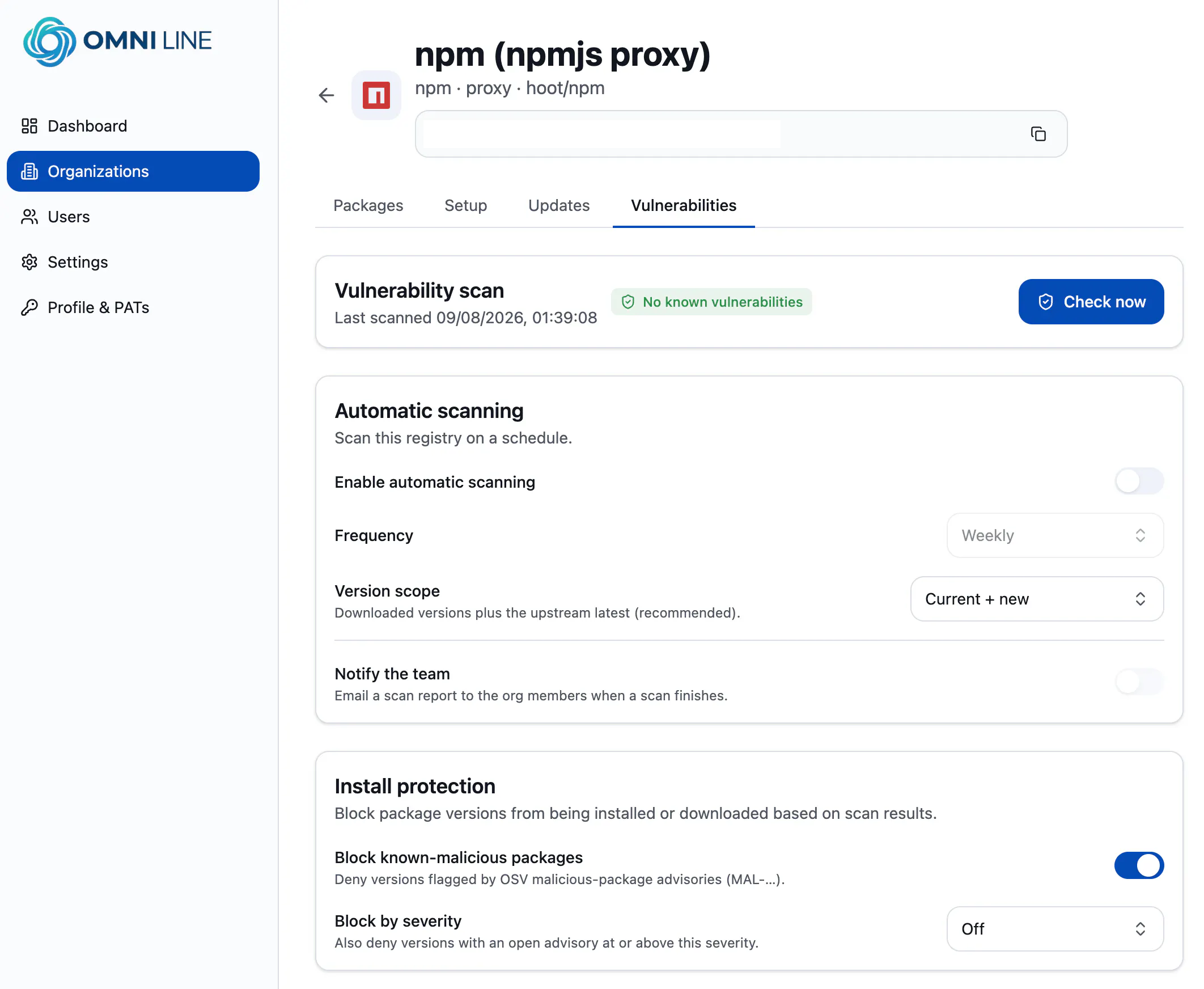Switch to the Setup tab
Image resolution: width=1204 pixels, height=989 pixels.
(466, 206)
